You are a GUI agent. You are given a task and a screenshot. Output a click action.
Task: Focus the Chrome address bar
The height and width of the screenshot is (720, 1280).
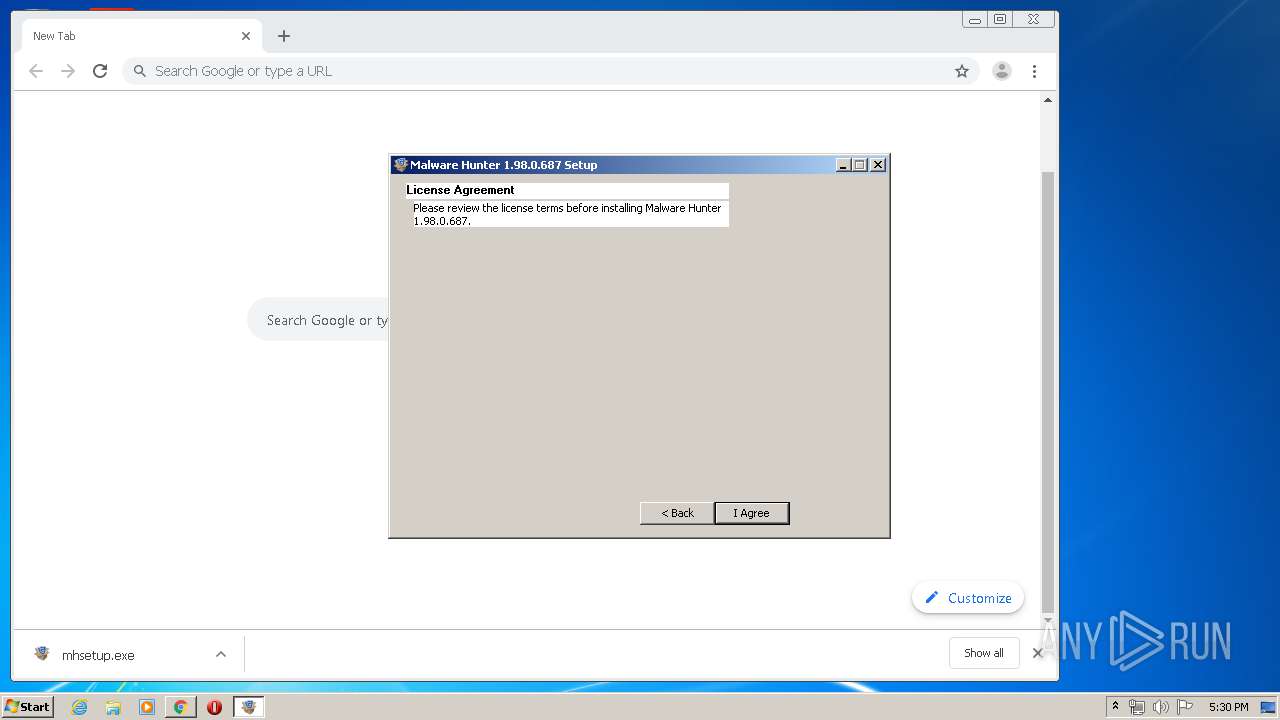click(550, 71)
